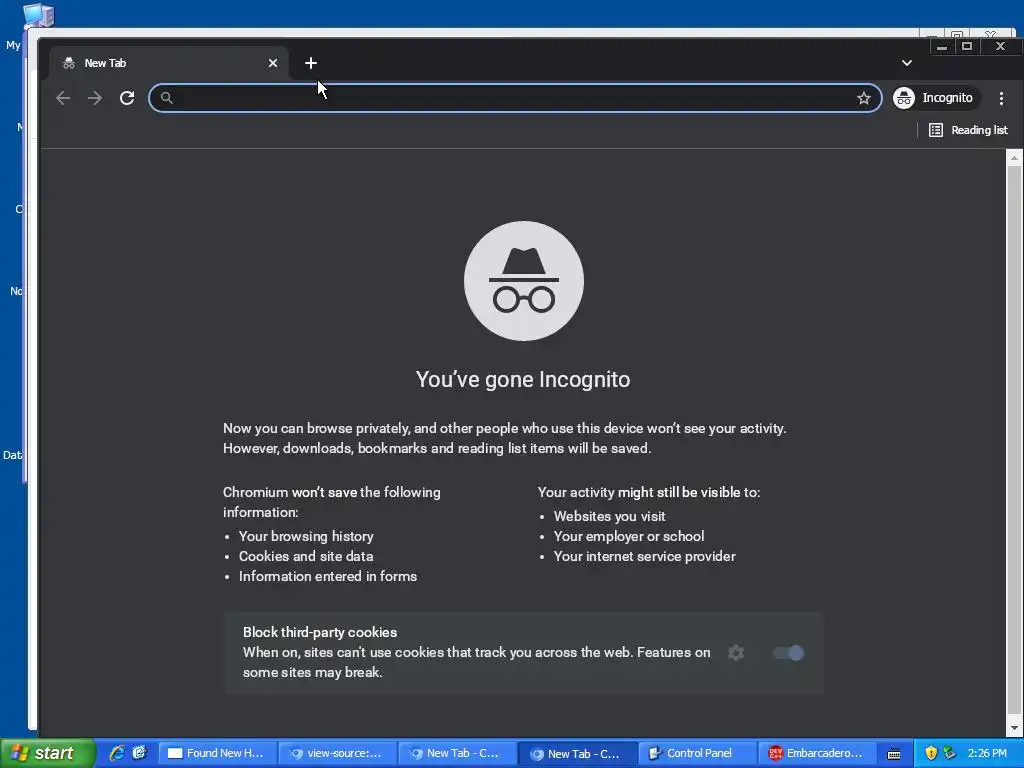This screenshot has height=768, width=1024.
Task: Click Cookies and site data list item
Action: tap(306, 556)
